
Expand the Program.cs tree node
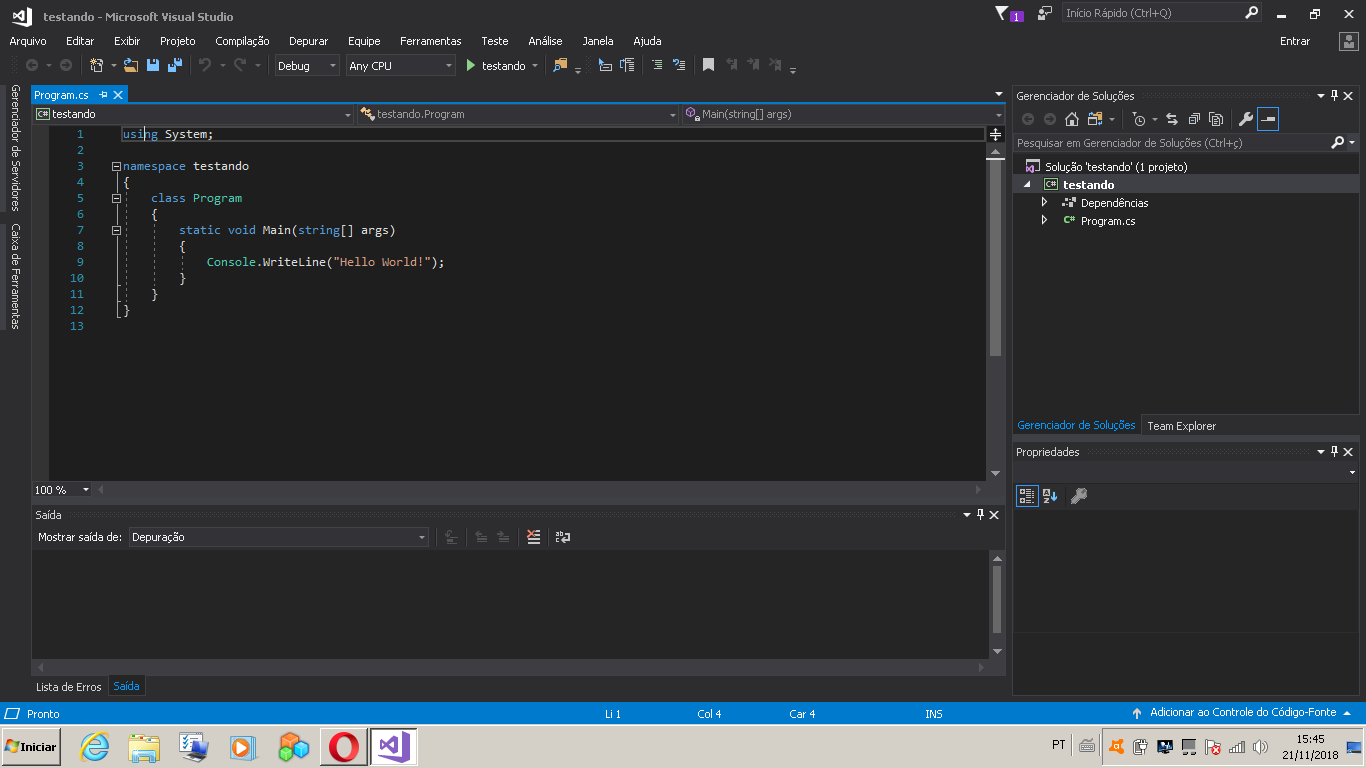click(1045, 220)
